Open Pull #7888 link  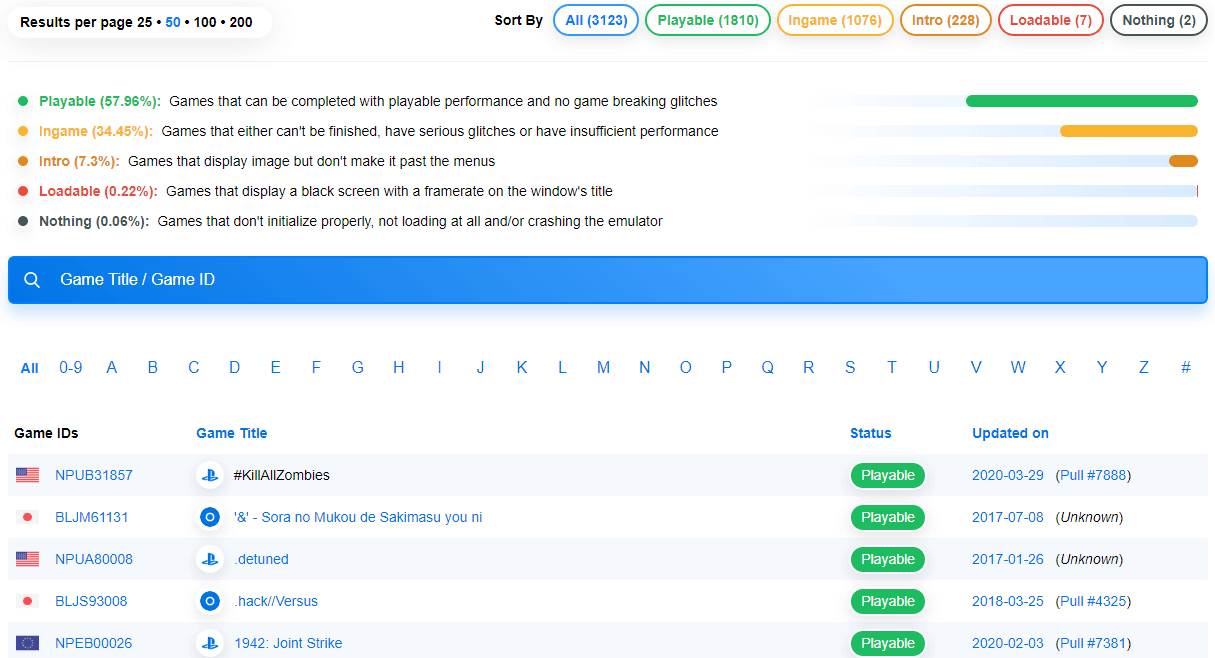[x=1093, y=476]
